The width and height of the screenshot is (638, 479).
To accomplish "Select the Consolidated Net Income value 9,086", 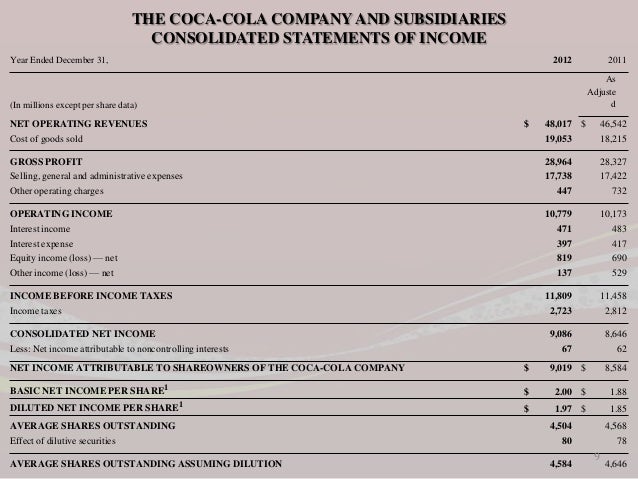I will point(561,334).
